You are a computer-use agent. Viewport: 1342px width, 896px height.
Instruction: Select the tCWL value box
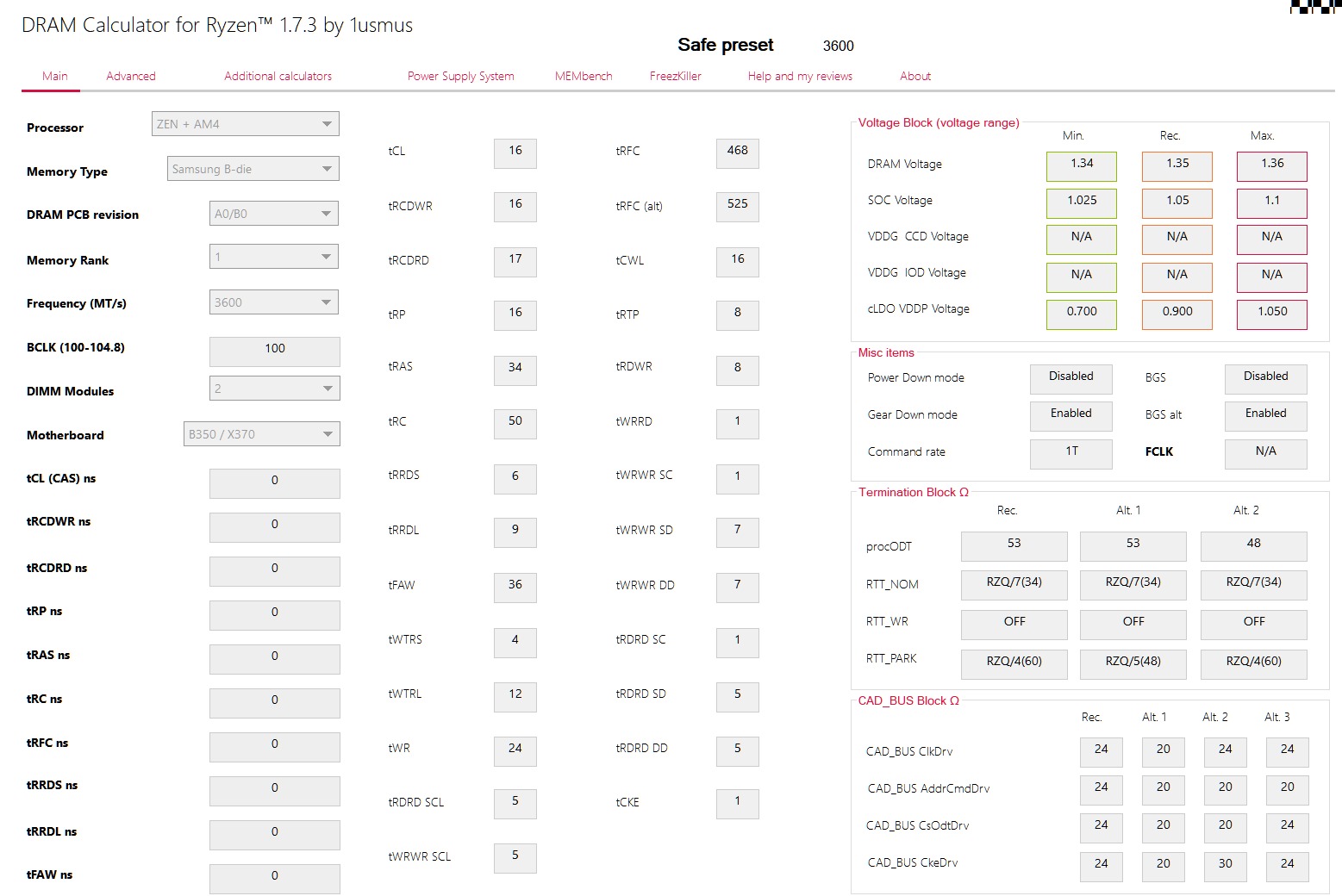pyautogui.click(x=738, y=262)
